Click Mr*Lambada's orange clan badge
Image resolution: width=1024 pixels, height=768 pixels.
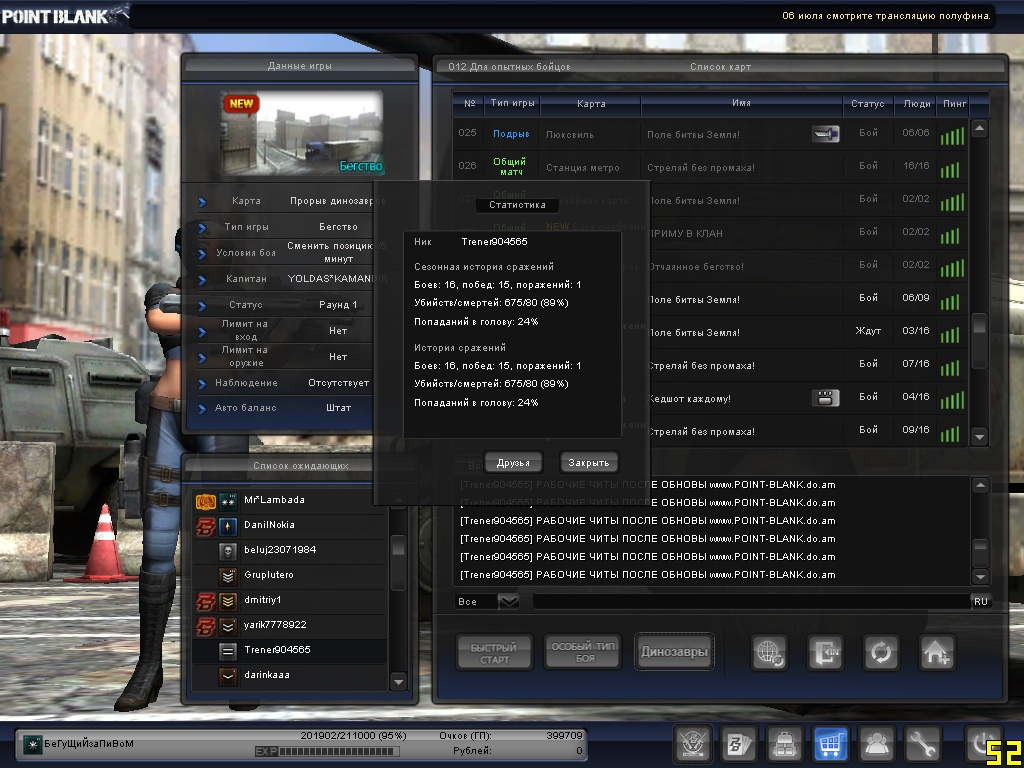click(x=206, y=501)
